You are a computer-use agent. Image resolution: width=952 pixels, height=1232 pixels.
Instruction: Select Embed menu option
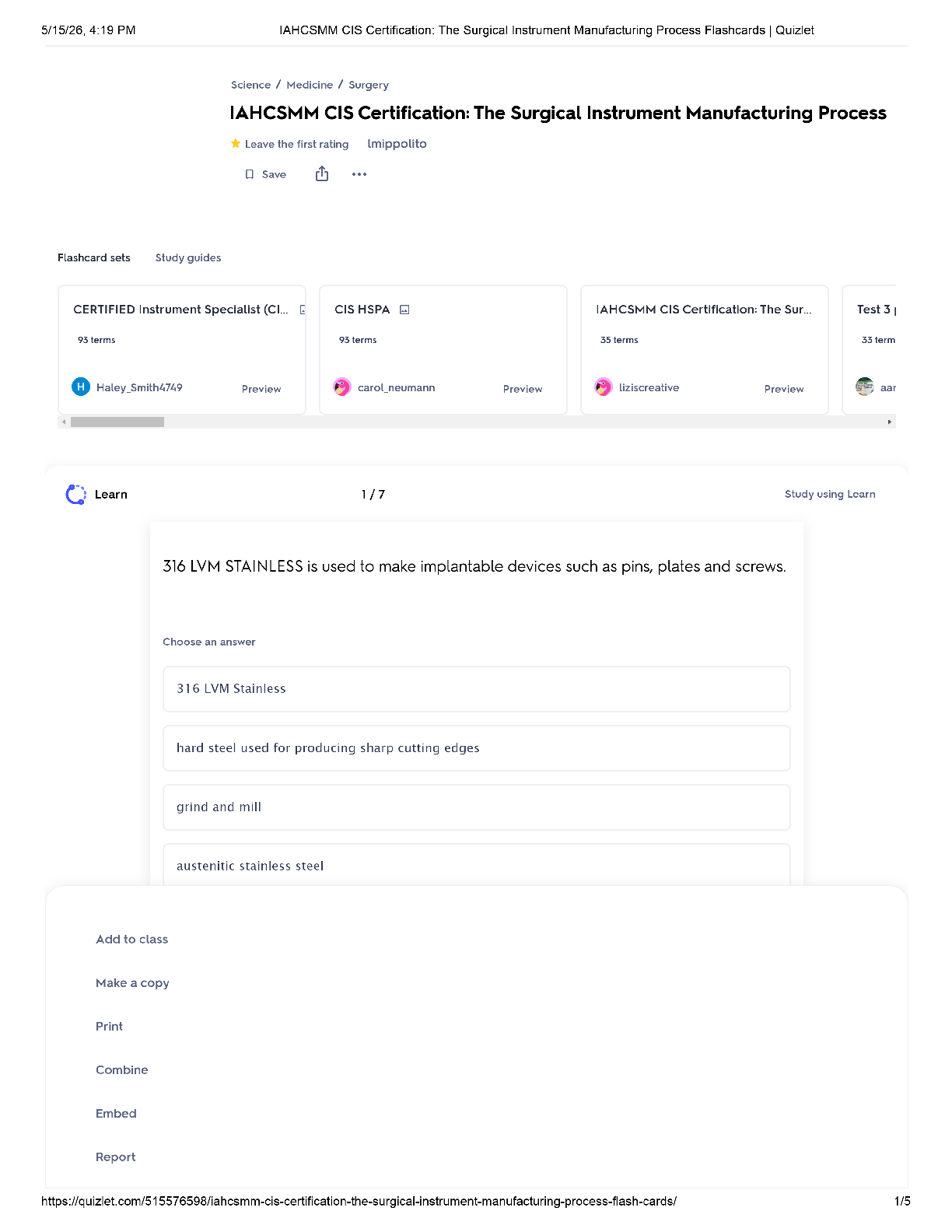[116, 1114]
